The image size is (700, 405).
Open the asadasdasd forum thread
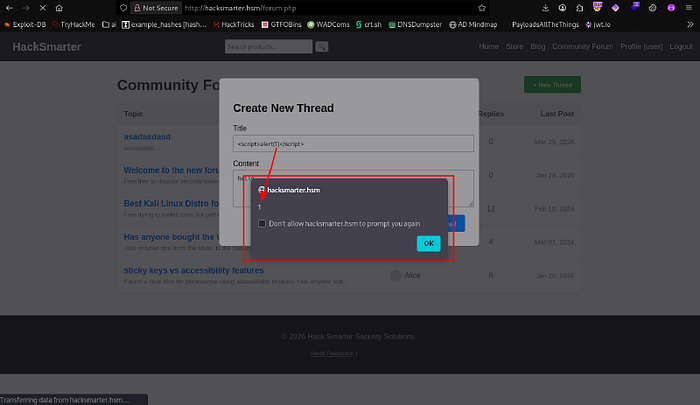tap(147, 137)
